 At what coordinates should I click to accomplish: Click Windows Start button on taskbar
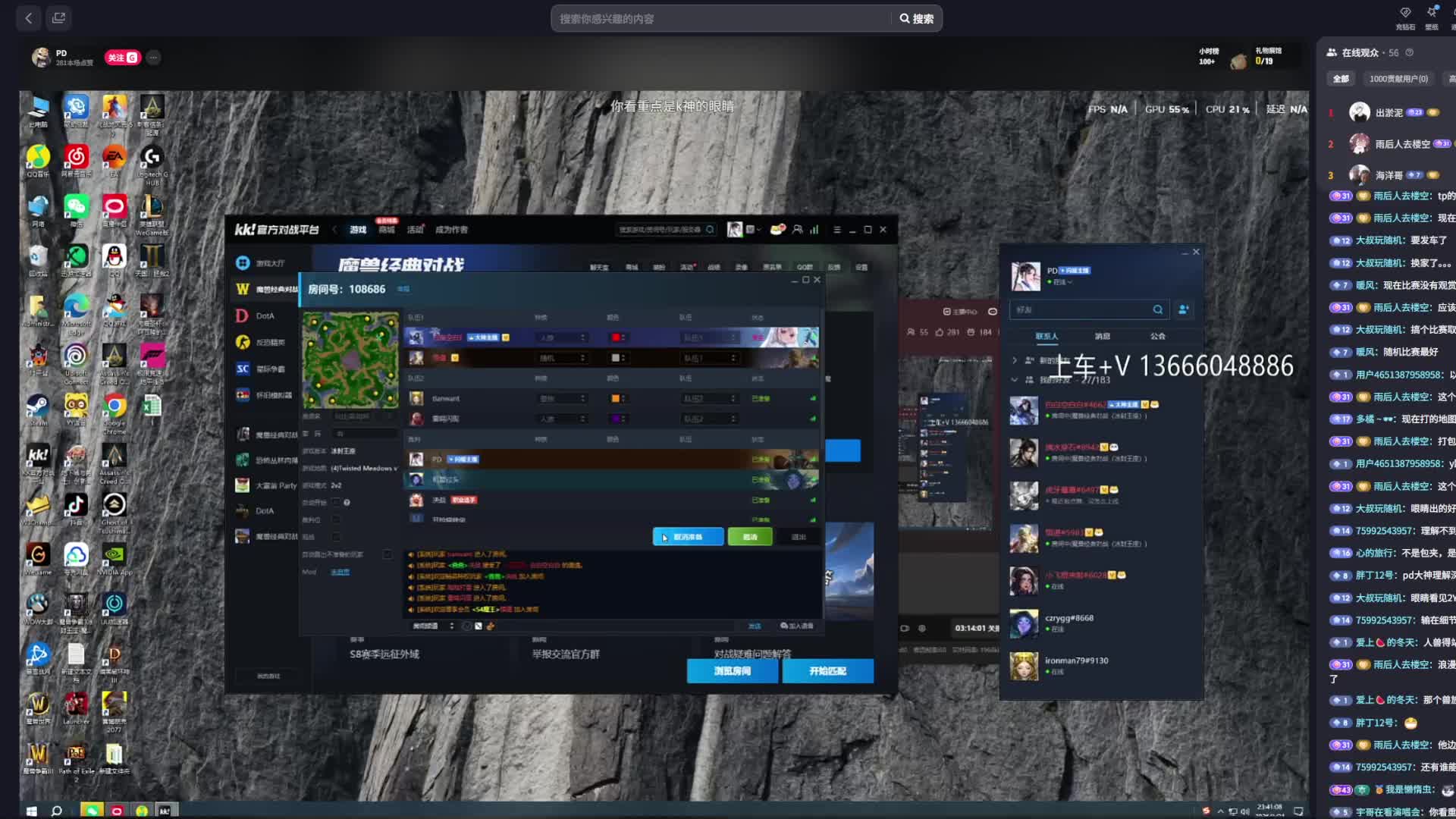tap(31, 811)
